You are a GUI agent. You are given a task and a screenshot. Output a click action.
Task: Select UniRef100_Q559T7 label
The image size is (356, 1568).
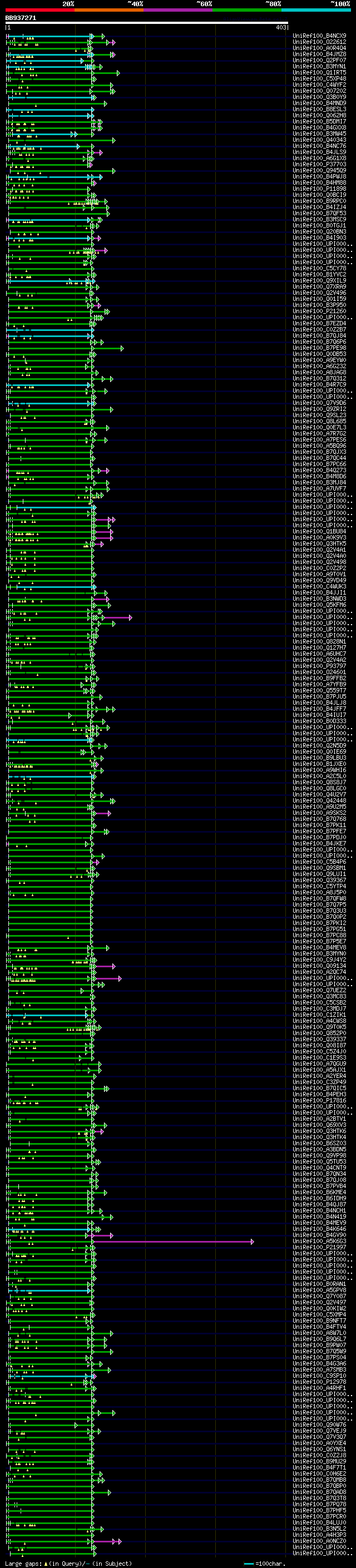point(319,690)
